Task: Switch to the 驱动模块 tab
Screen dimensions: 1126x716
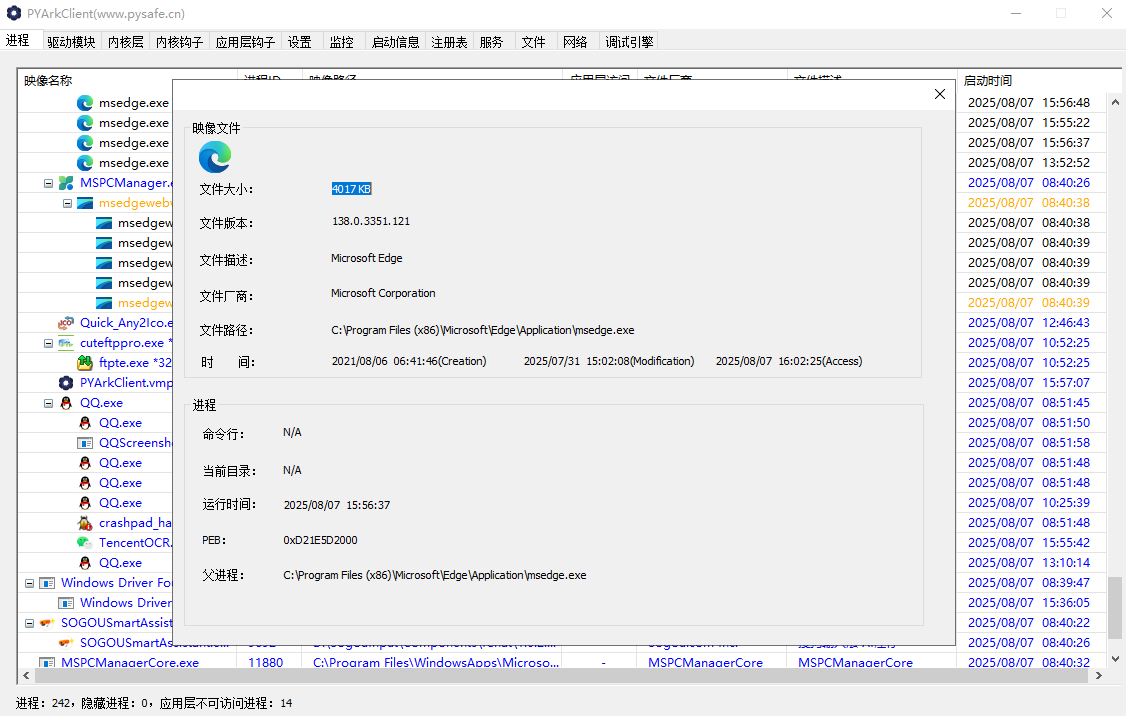Action: pyautogui.click(x=72, y=42)
